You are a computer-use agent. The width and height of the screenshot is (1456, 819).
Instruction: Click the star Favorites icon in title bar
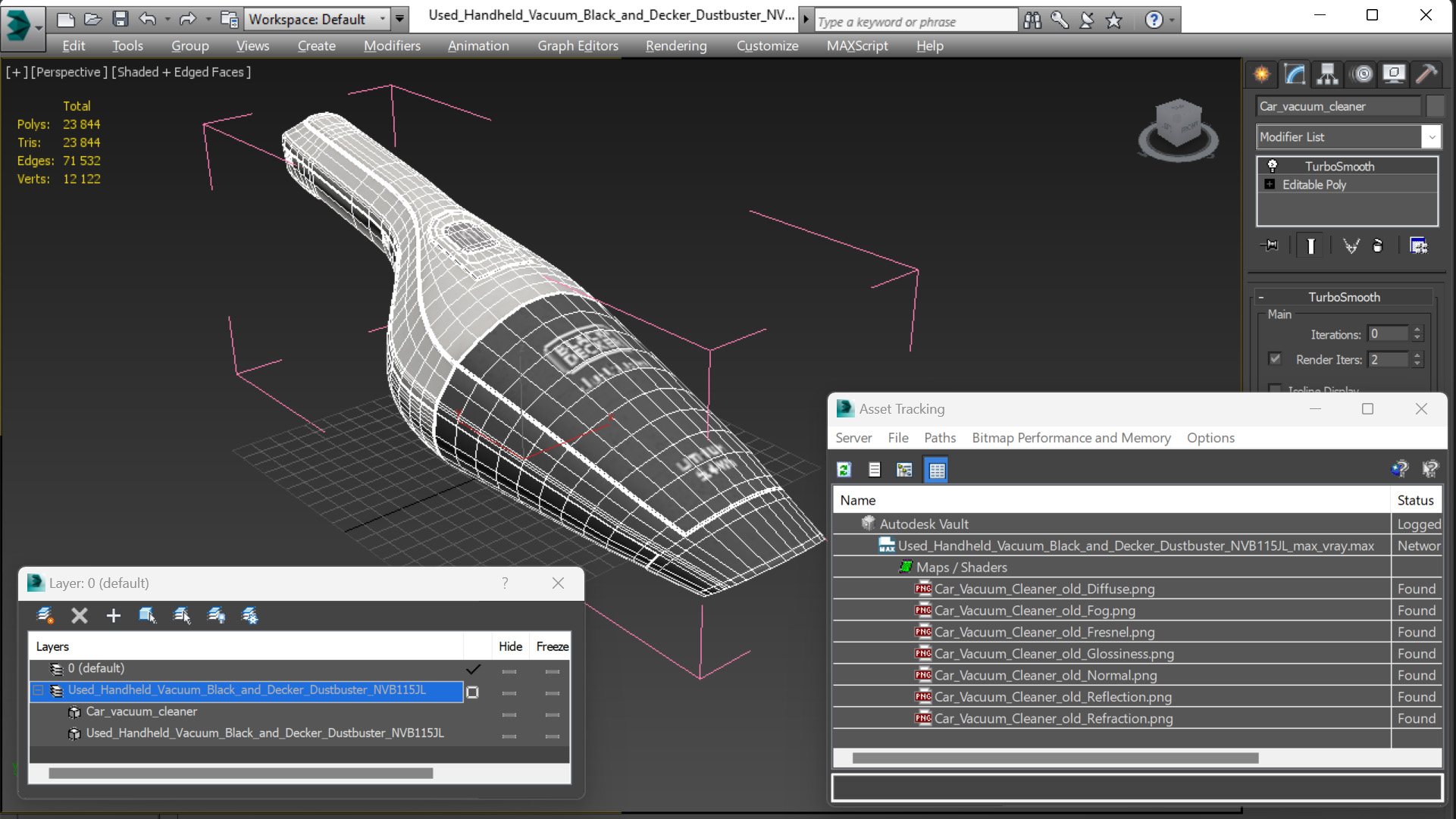coord(1113,20)
